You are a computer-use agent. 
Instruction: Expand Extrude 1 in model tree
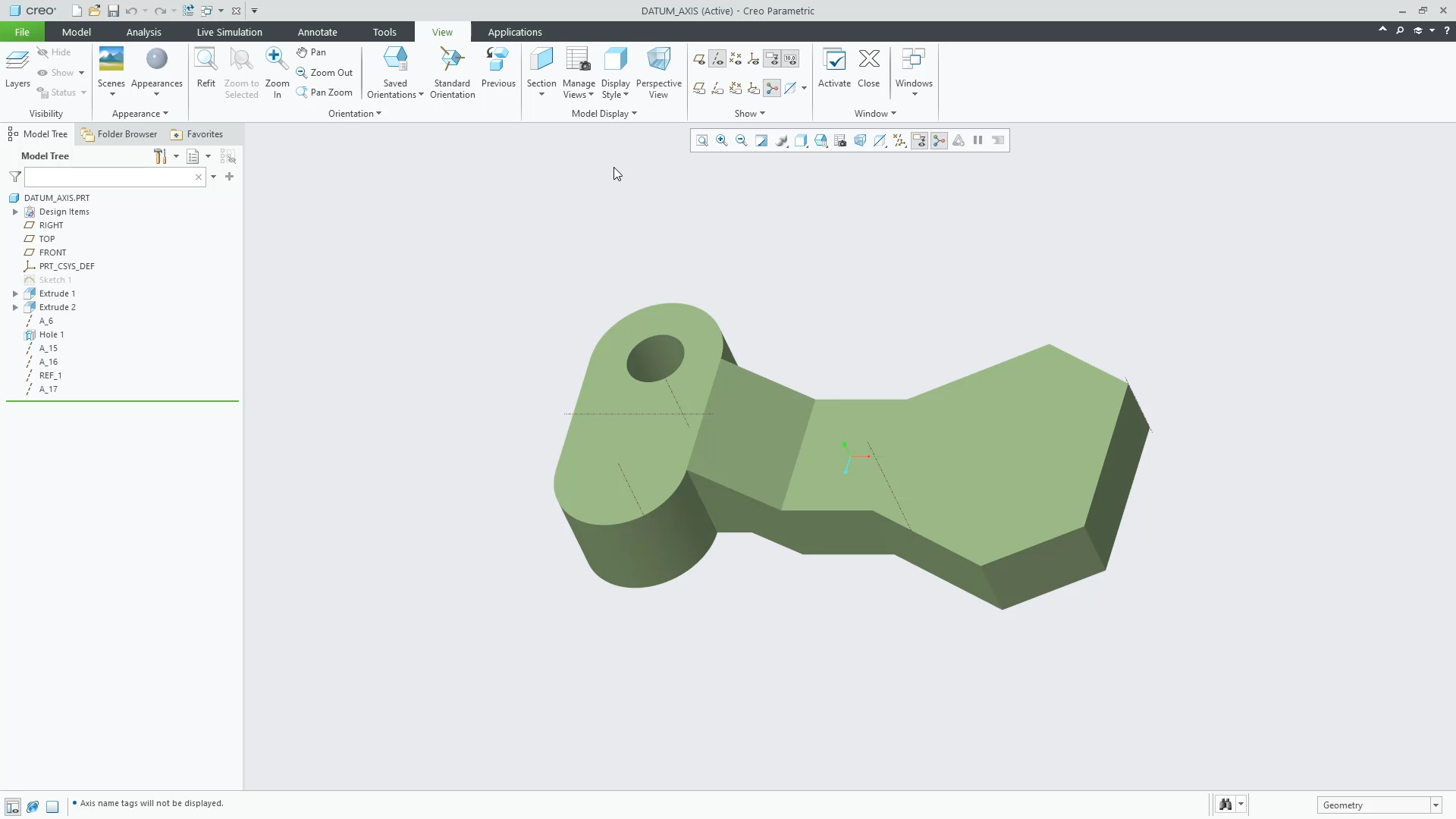(15, 293)
